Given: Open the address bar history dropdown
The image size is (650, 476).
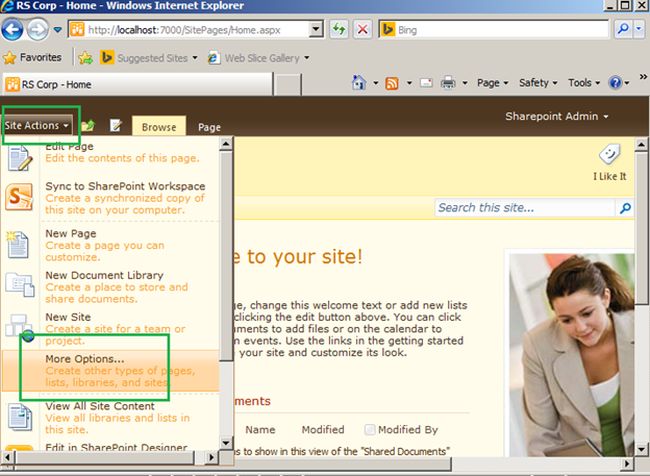Looking at the screenshot, I should (316, 29).
